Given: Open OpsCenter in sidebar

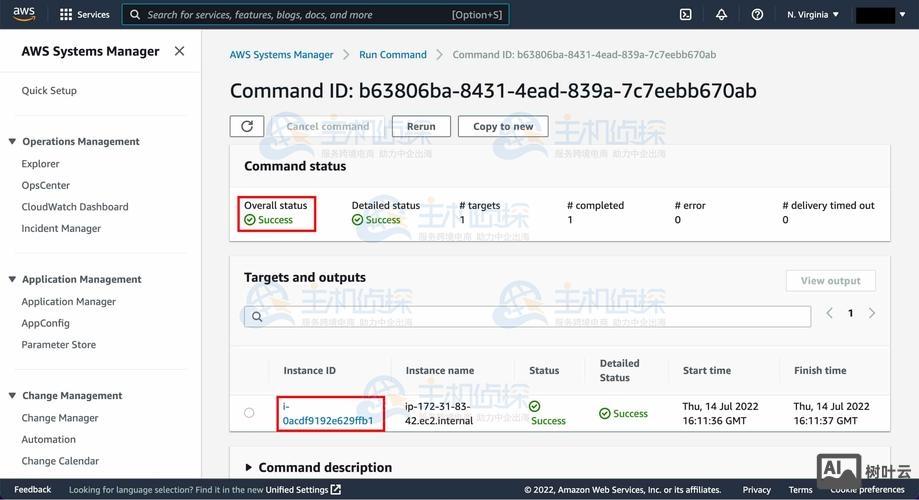Looking at the screenshot, I should pos(46,185).
